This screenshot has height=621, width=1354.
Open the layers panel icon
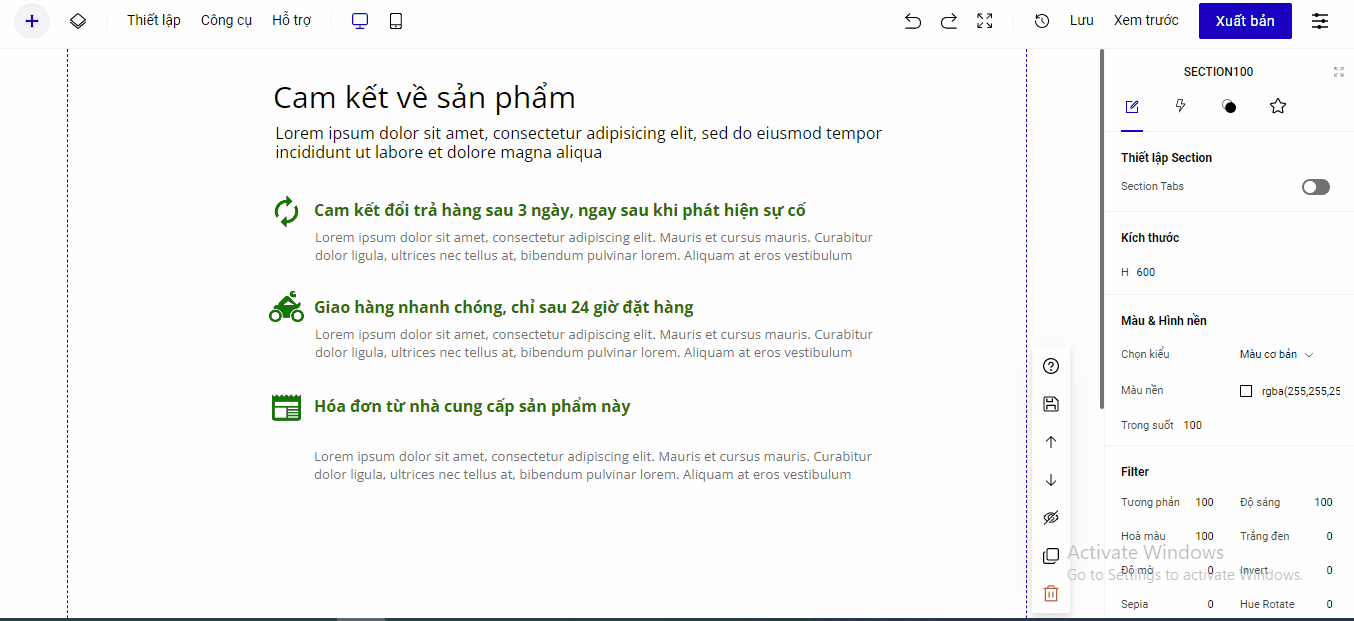[78, 21]
